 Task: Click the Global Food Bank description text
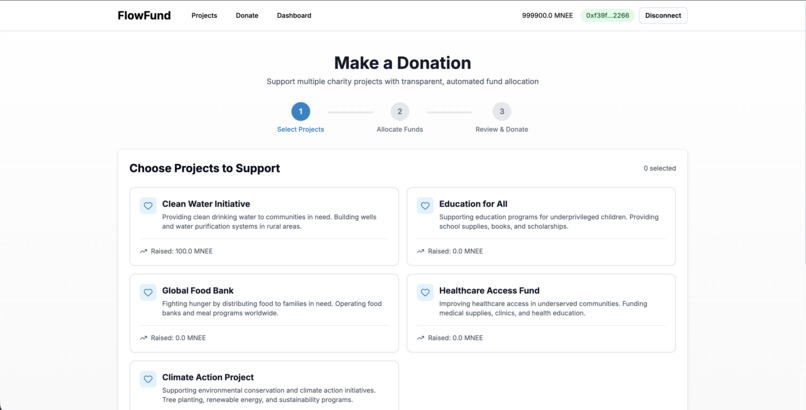click(272, 308)
